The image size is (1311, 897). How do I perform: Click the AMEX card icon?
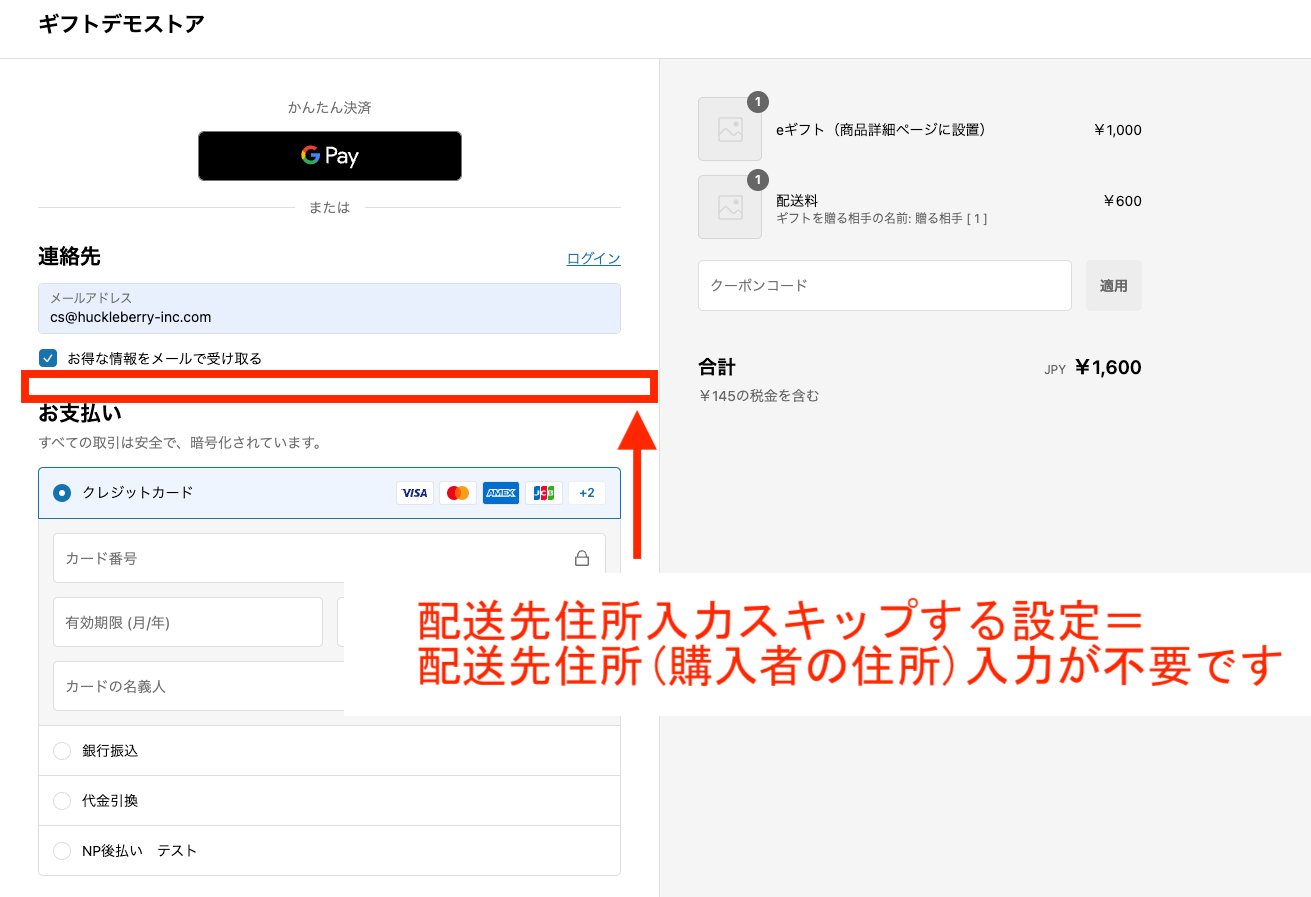tap(501, 493)
